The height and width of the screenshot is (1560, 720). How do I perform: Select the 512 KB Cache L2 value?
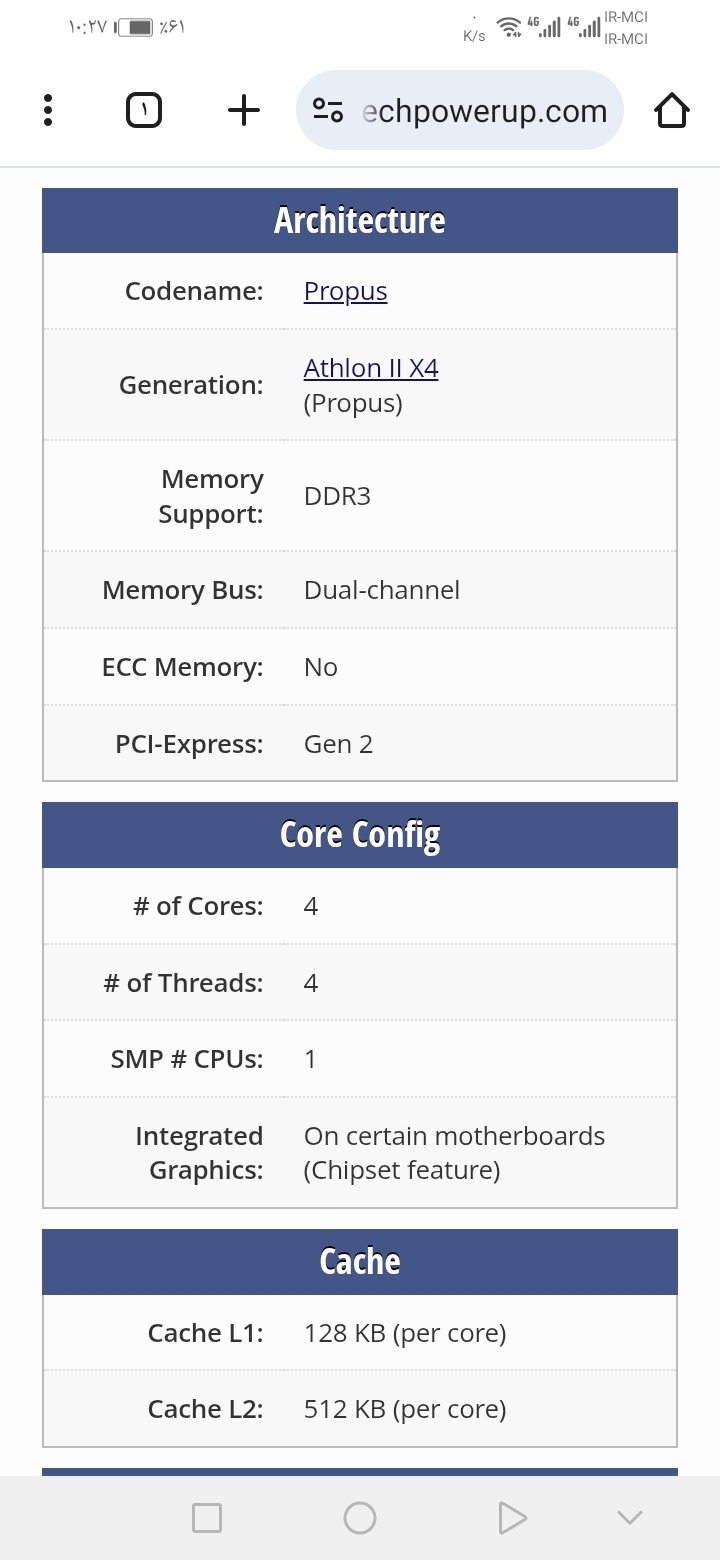[x=405, y=1409]
